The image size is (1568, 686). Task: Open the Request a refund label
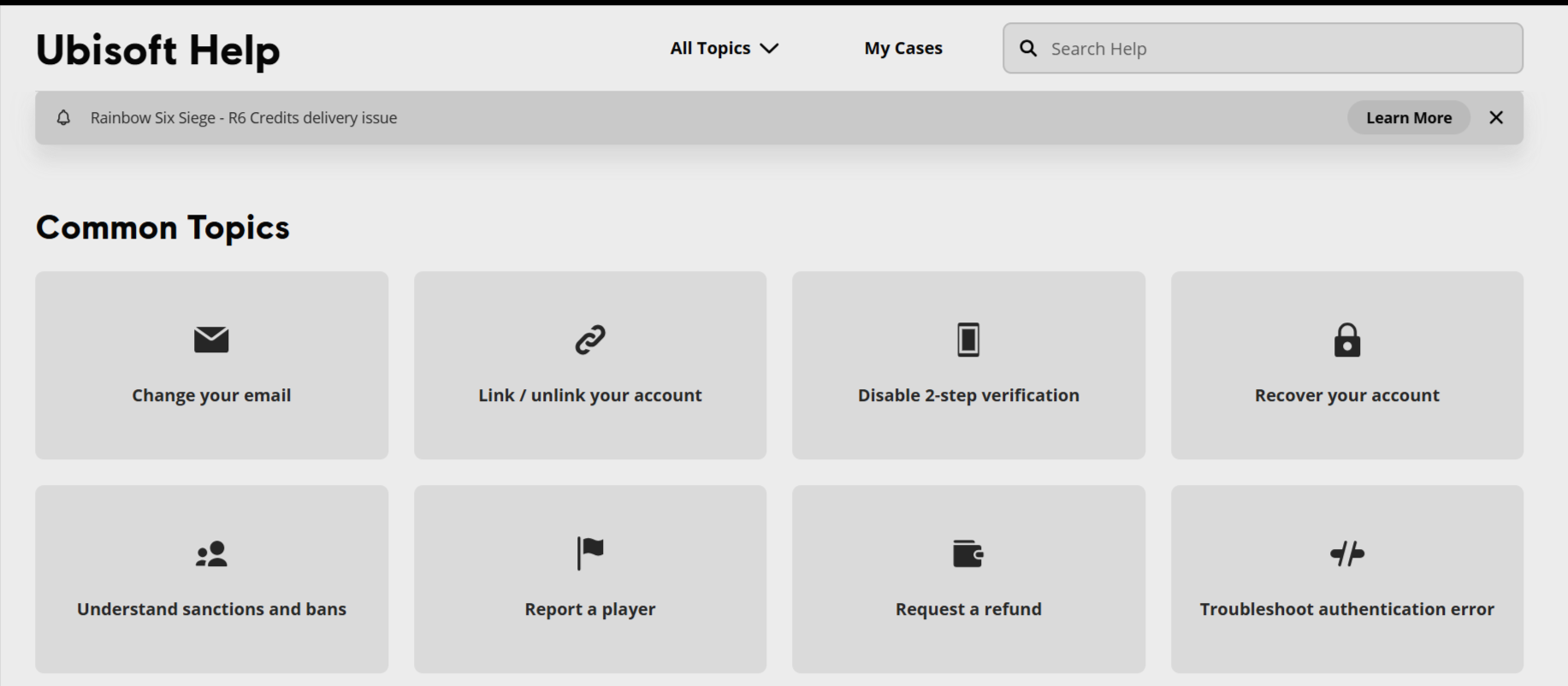968,609
